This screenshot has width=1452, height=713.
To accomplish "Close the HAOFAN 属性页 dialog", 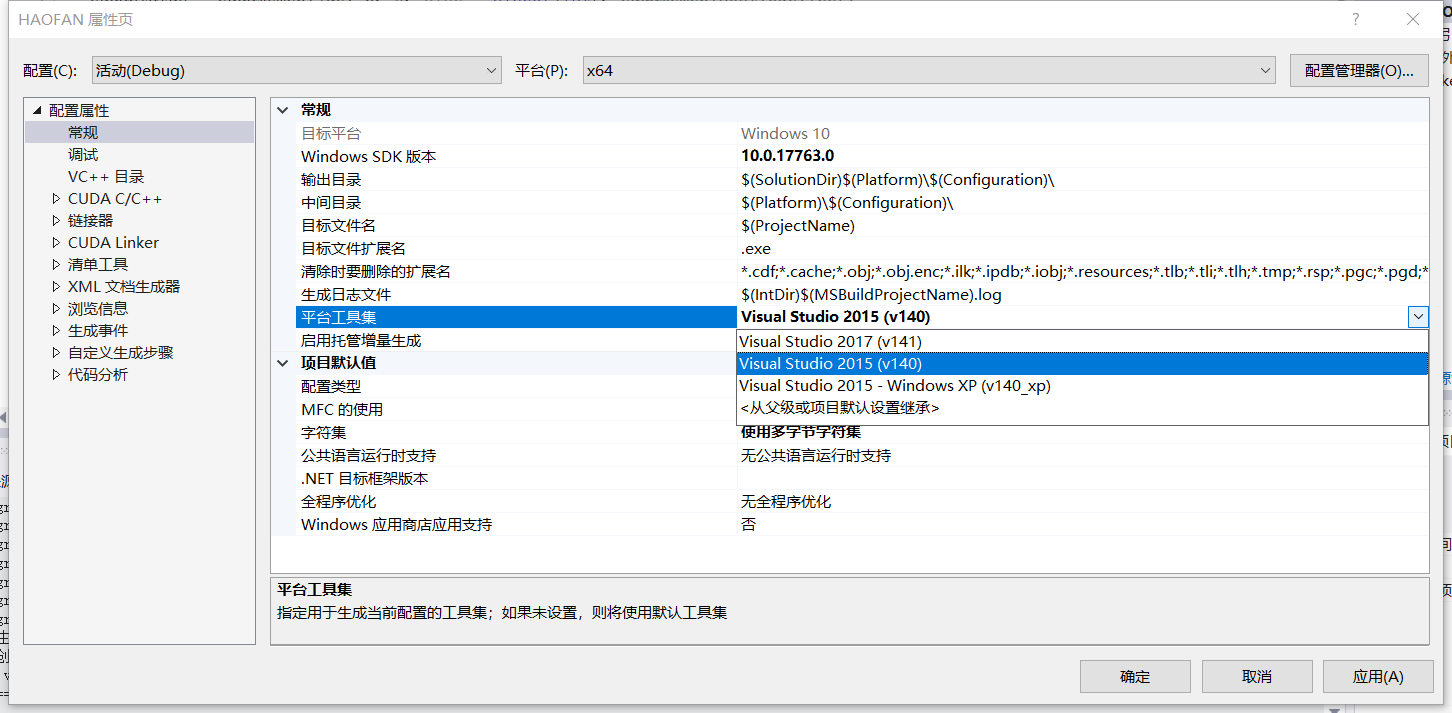I will coord(1413,19).
